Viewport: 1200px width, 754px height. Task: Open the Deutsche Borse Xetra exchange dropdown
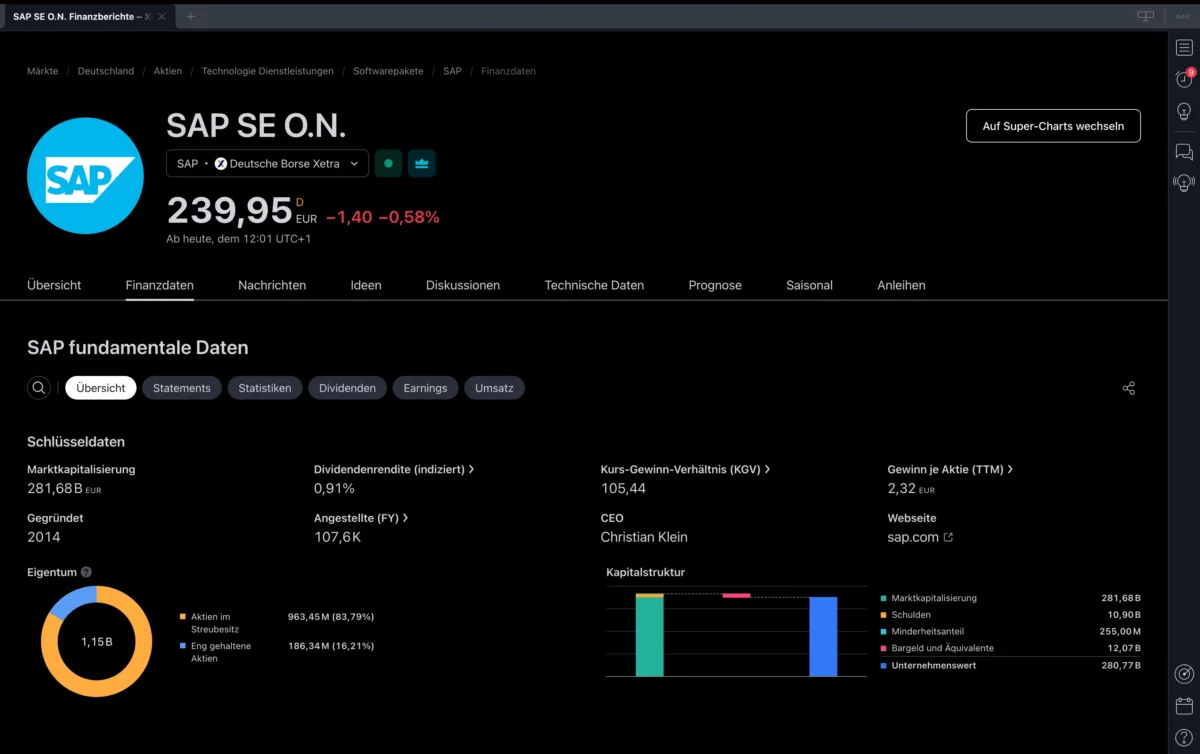pos(266,163)
